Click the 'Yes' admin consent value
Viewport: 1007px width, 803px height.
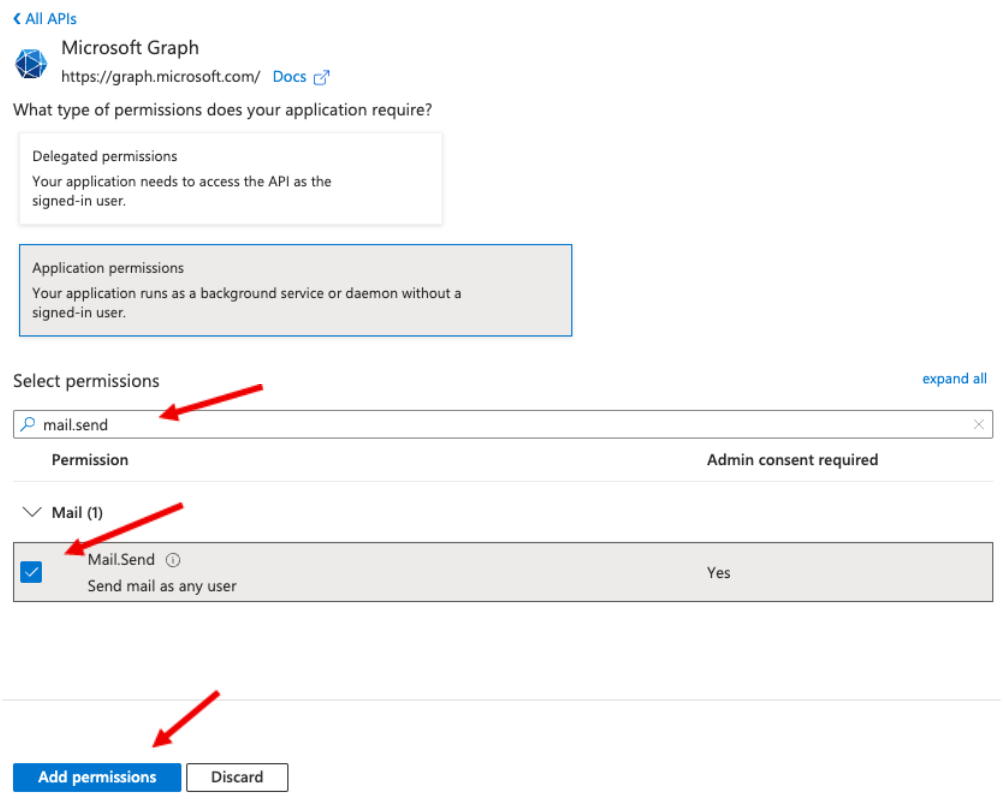pyautogui.click(x=719, y=572)
